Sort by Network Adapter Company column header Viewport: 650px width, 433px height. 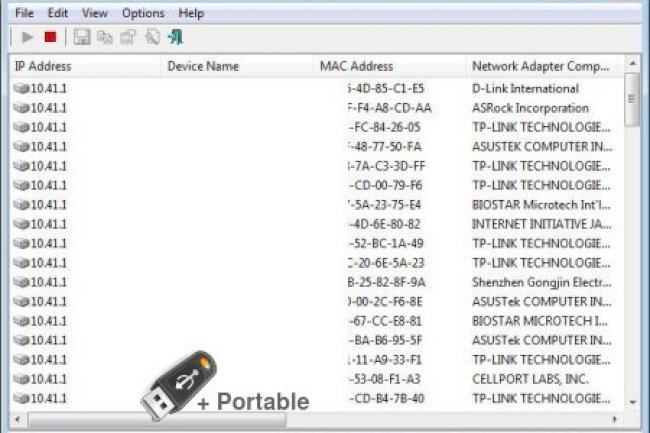[x=542, y=66]
